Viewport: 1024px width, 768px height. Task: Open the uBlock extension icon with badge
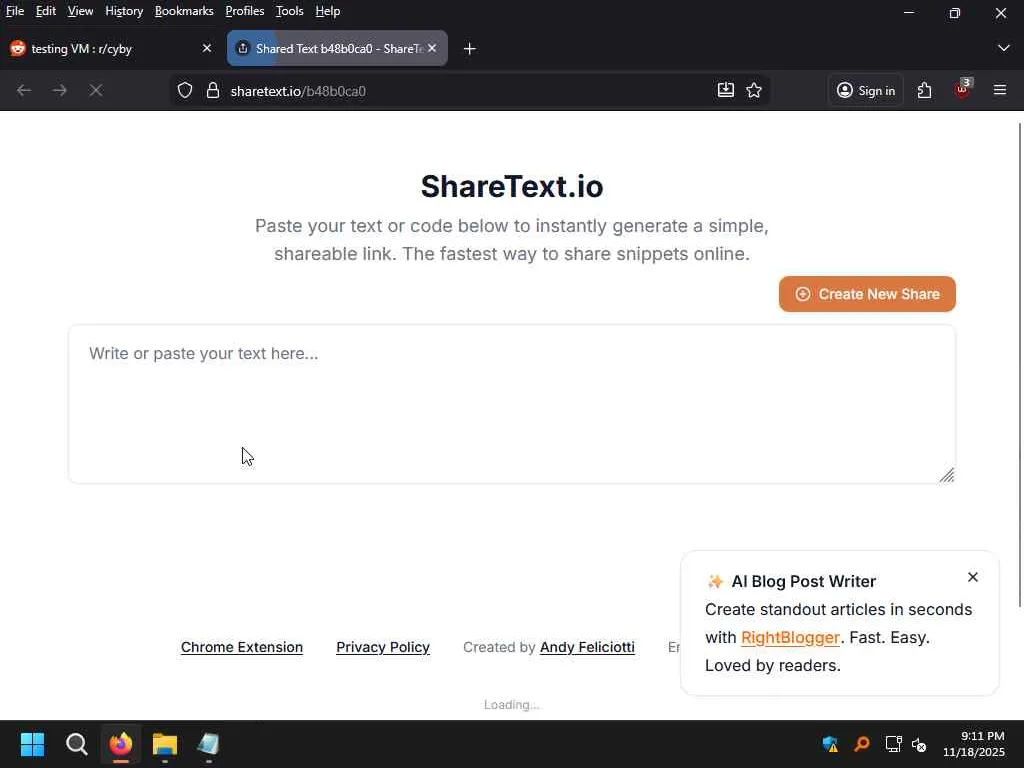pyautogui.click(x=962, y=89)
